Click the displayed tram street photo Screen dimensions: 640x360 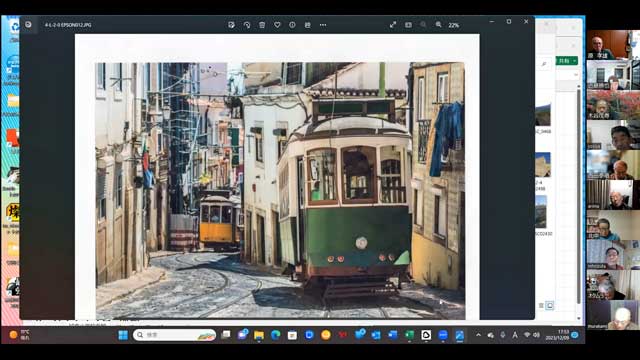(280, 190)
